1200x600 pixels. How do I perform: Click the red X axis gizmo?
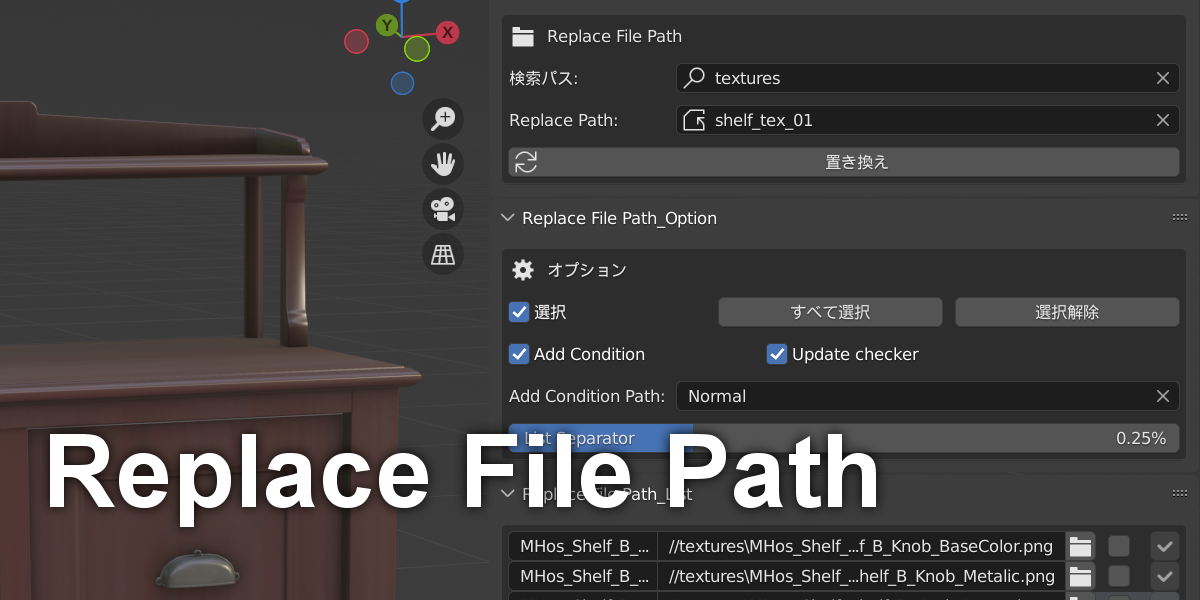coord(447,32)
